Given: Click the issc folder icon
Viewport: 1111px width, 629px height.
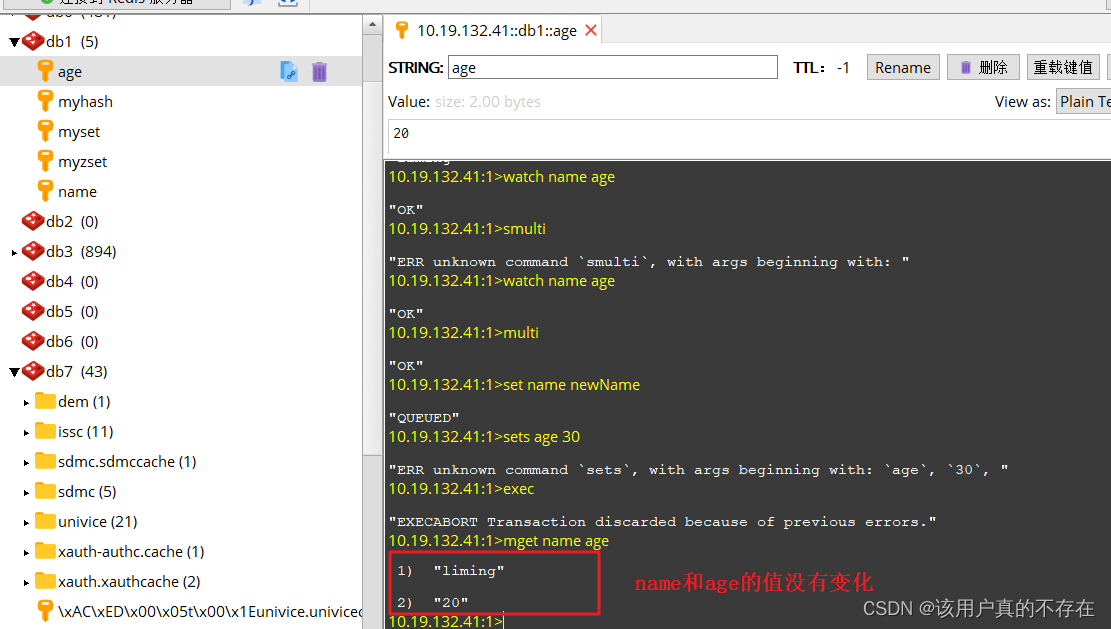Looking at the screenshot, I should point(45,431).
